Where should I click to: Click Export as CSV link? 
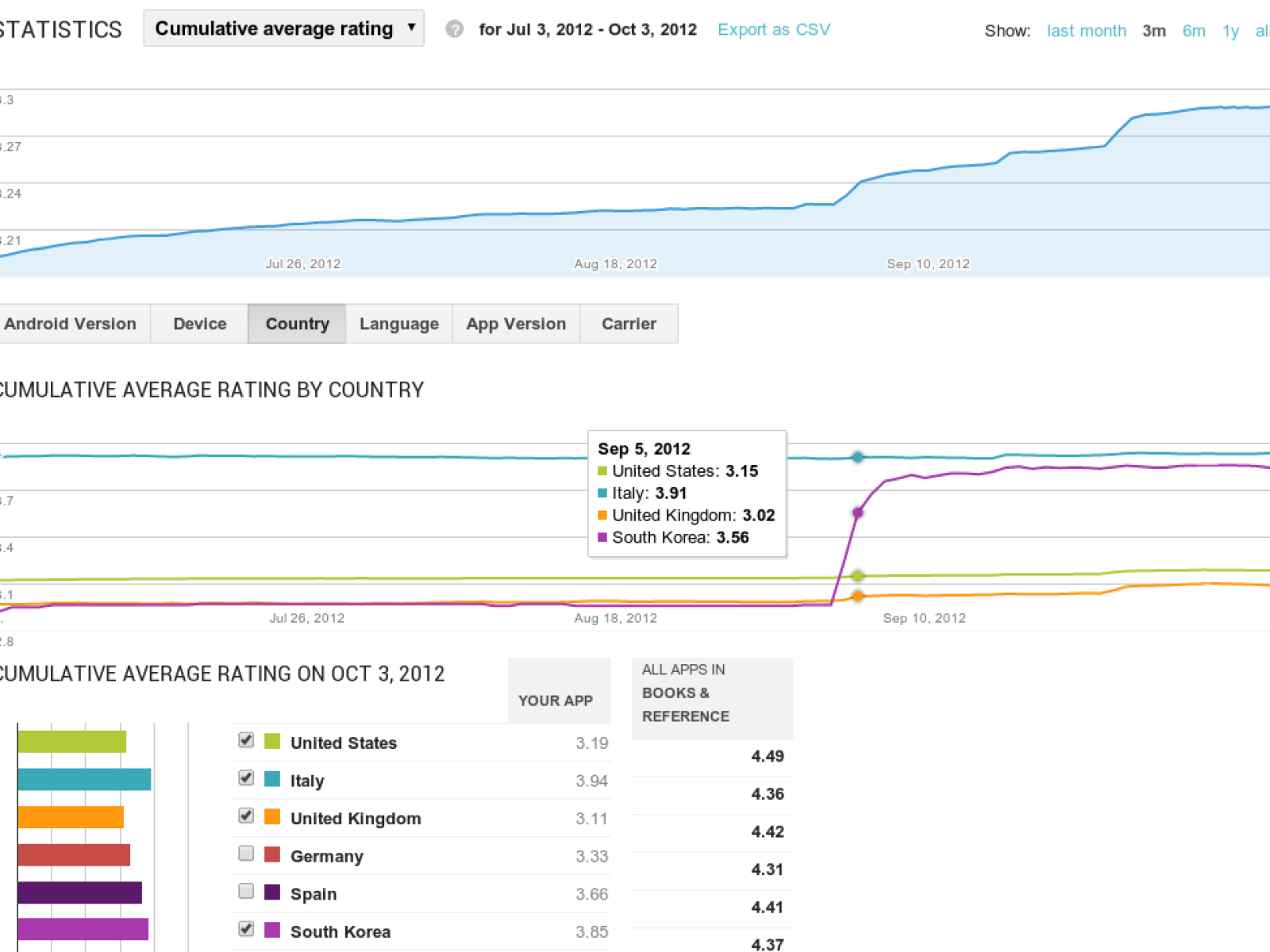click(773, 29)
